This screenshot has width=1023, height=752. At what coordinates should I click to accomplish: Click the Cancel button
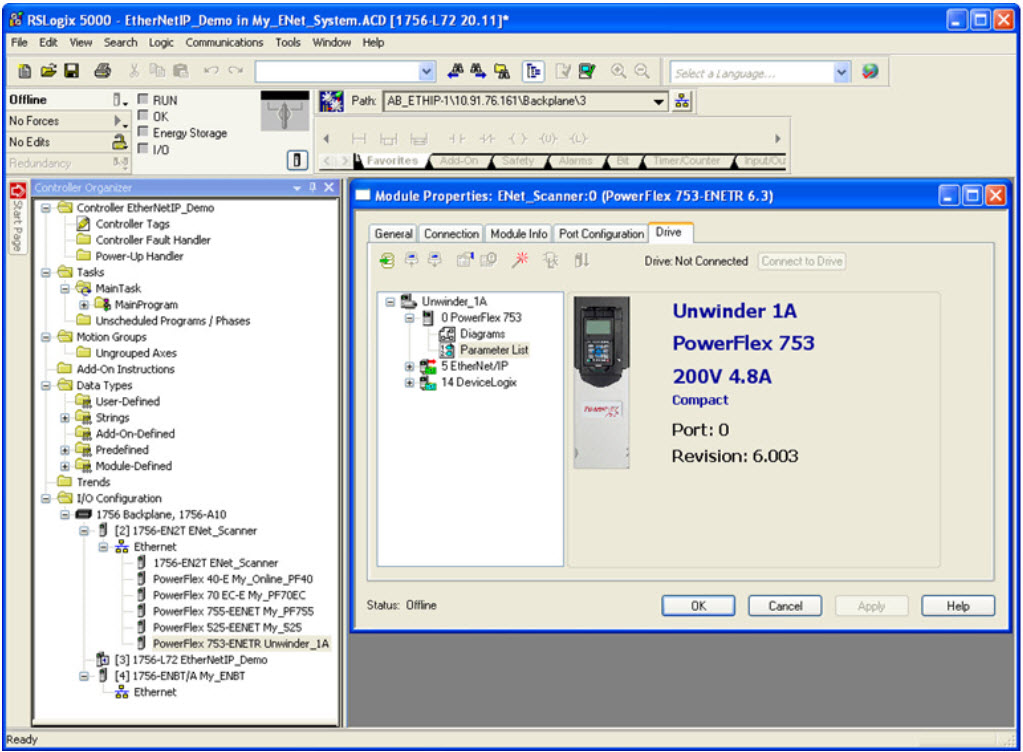(785, 606)
